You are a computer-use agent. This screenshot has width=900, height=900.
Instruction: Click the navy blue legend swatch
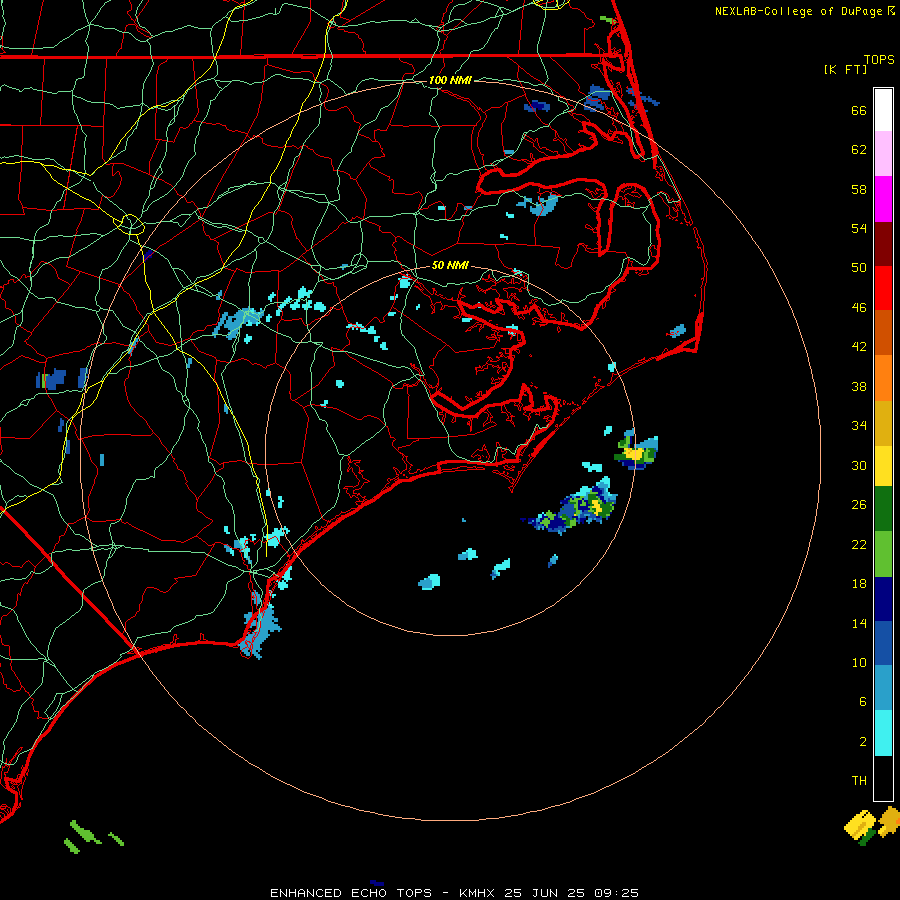click(x=883, y=599)
